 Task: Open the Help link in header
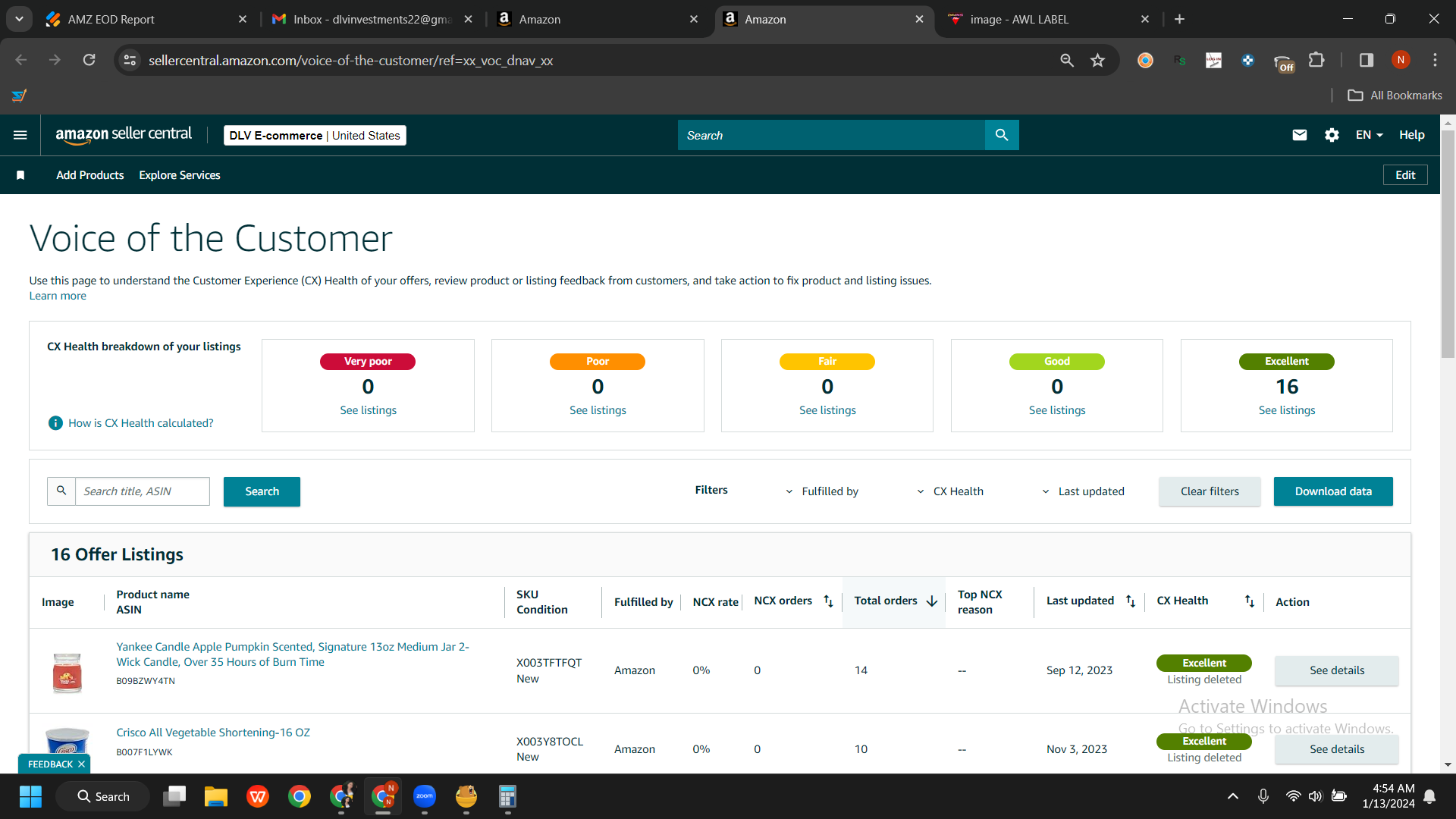1411,135
